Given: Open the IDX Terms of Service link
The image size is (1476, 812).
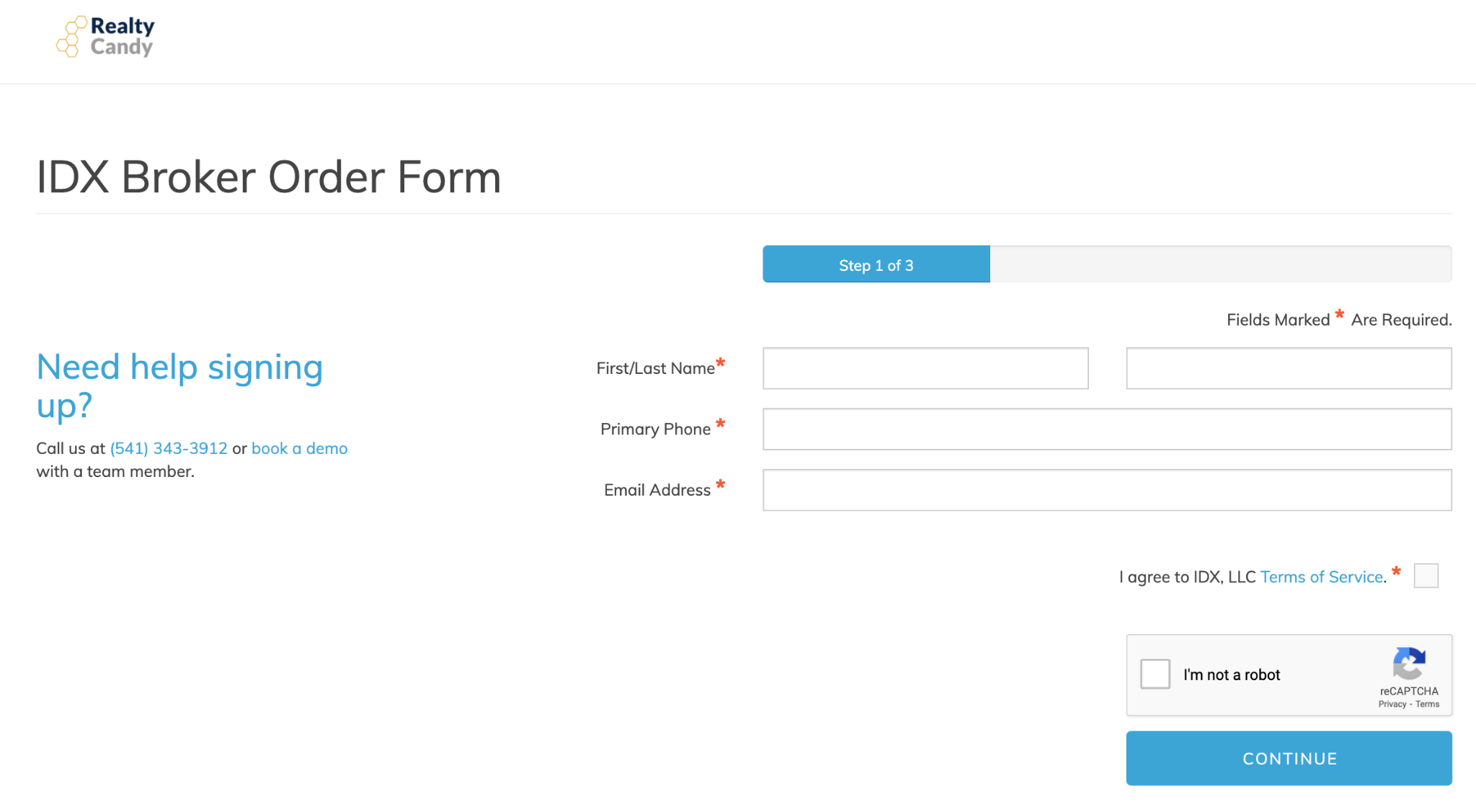Looking at the screenshot, I should [x=1321, y=577].
